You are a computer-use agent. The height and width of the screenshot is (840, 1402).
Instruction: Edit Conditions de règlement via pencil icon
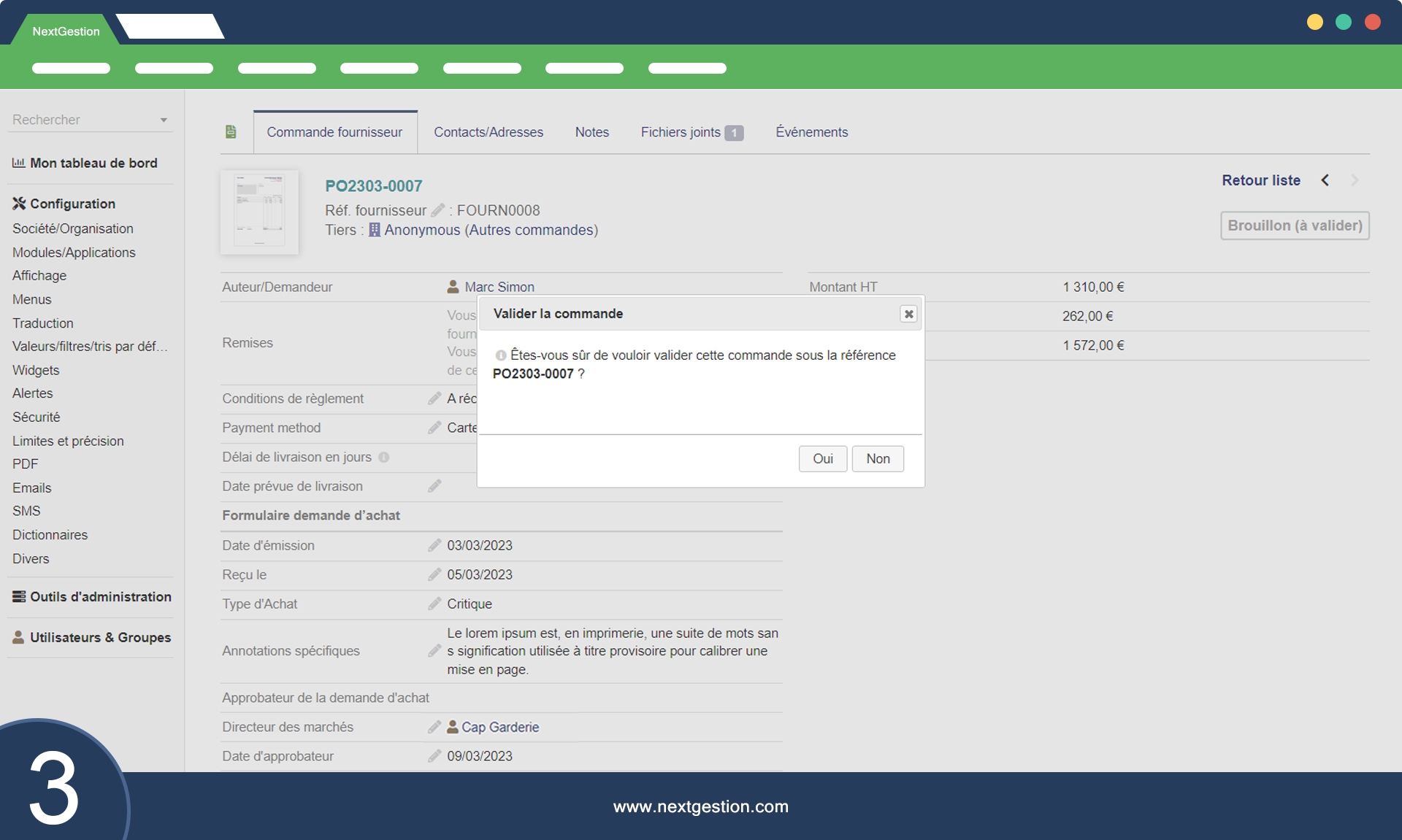coord(434,398)
